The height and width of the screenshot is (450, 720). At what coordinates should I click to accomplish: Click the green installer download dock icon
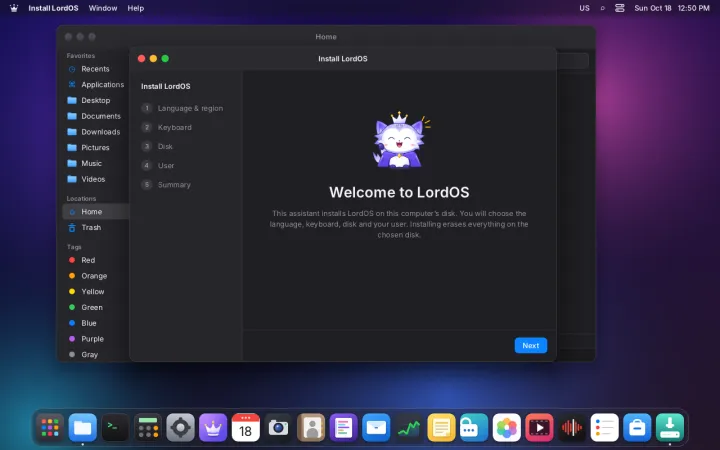pyautogui.click(x=669, y=428)
